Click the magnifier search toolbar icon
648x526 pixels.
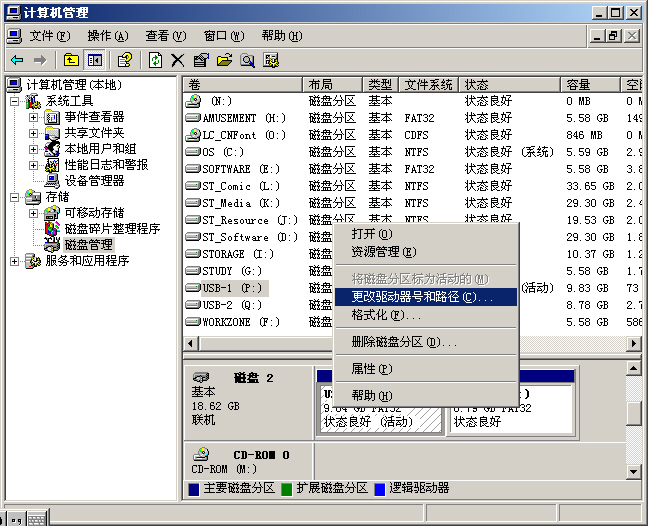248,60
